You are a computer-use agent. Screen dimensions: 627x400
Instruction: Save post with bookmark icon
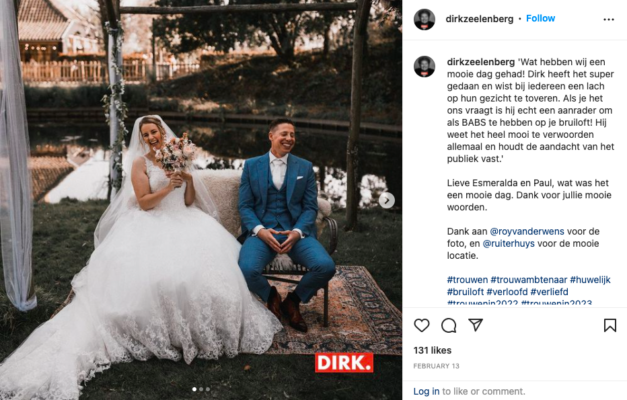pyautogui.click(x=610, y=325)
